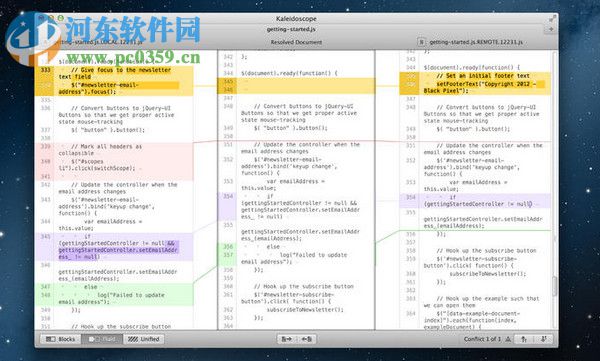Click '// Mark all headers as collapsible' line

click(100, 150)
